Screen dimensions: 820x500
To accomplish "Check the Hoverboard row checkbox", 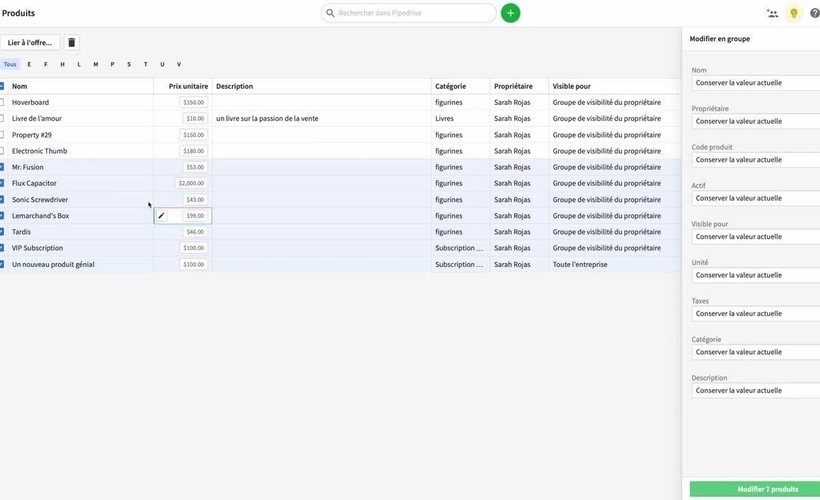I will tap(2, 102).
